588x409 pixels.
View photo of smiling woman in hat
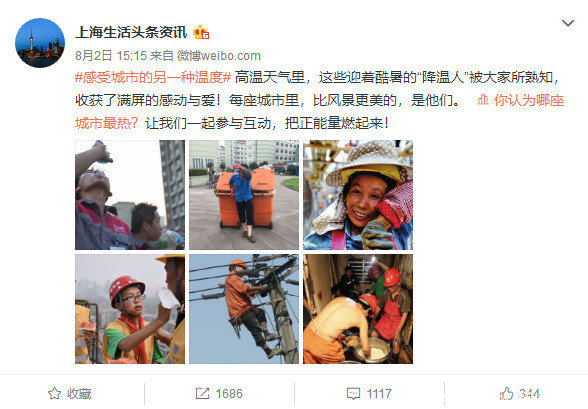click(x=358, y=195)
